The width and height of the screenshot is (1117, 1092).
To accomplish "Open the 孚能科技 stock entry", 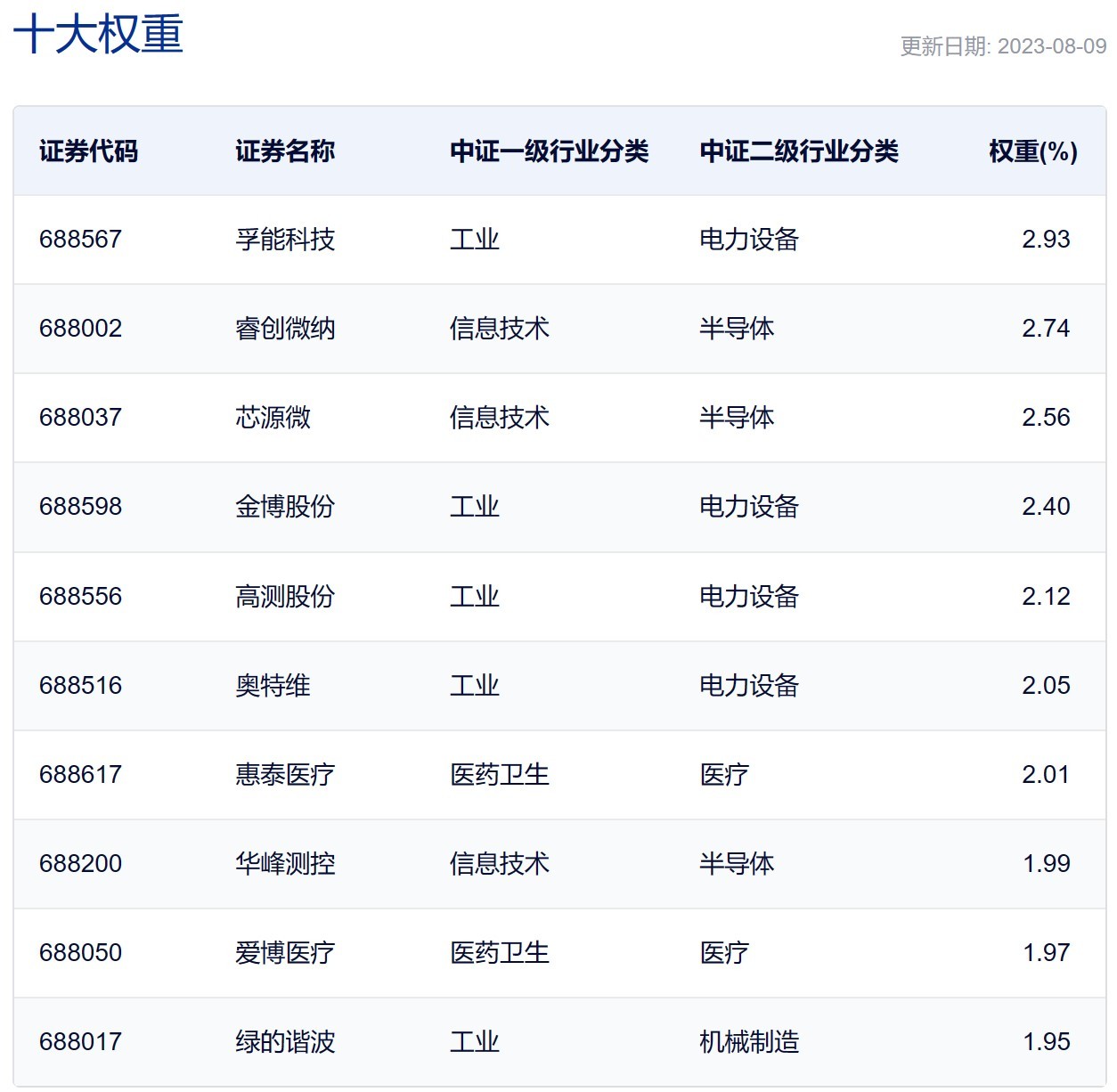I will pyautogui.click(x=284, y=239).
